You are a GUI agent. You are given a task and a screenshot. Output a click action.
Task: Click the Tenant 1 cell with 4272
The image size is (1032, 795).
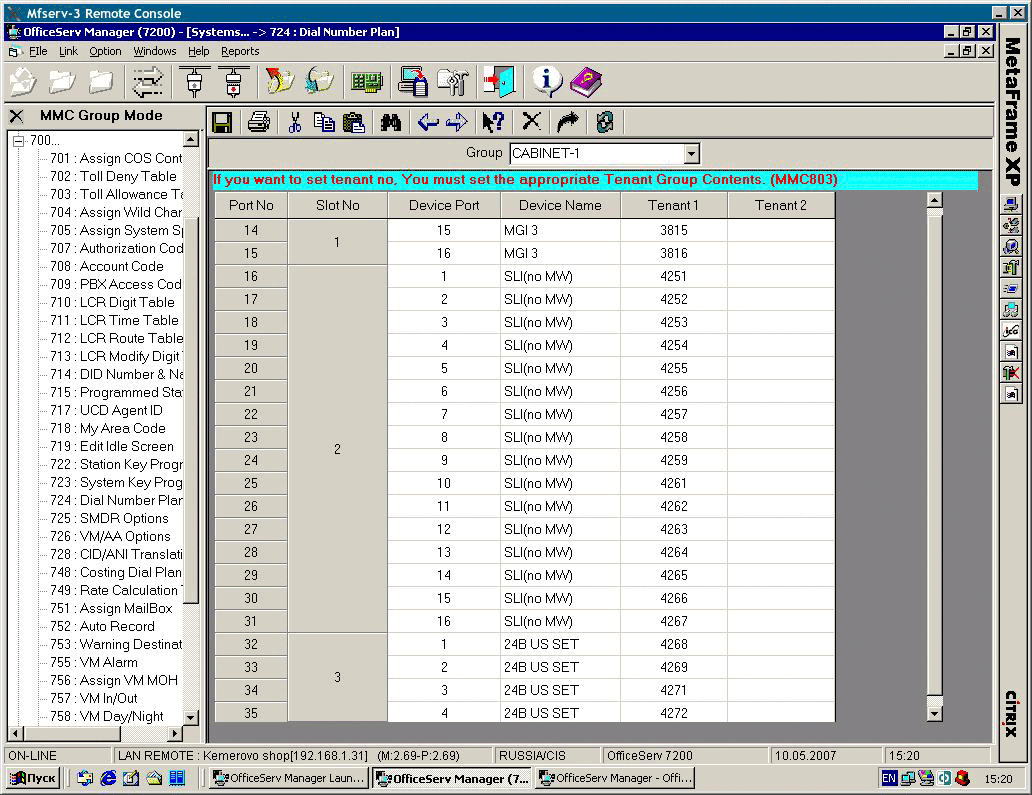point(673,713)
